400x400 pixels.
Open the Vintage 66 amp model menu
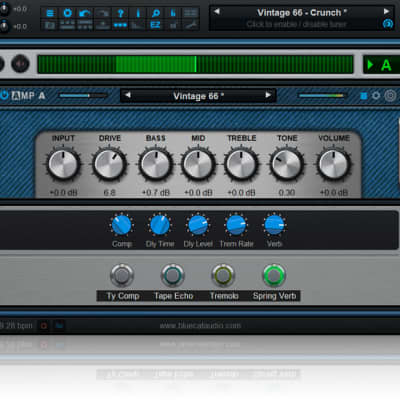click(198, 96)
